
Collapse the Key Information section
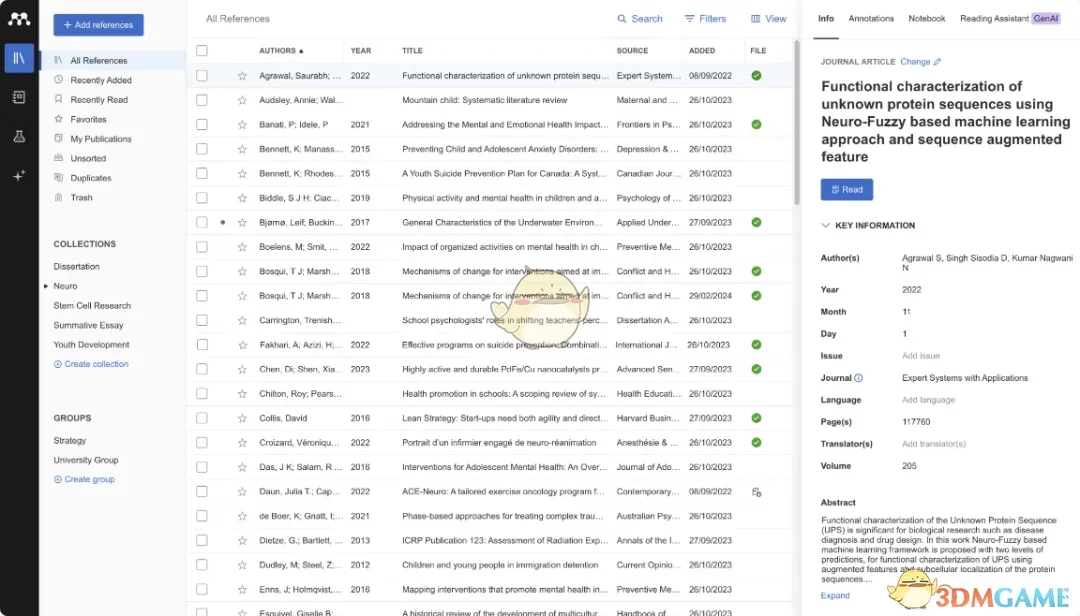[x=826, y=225]
